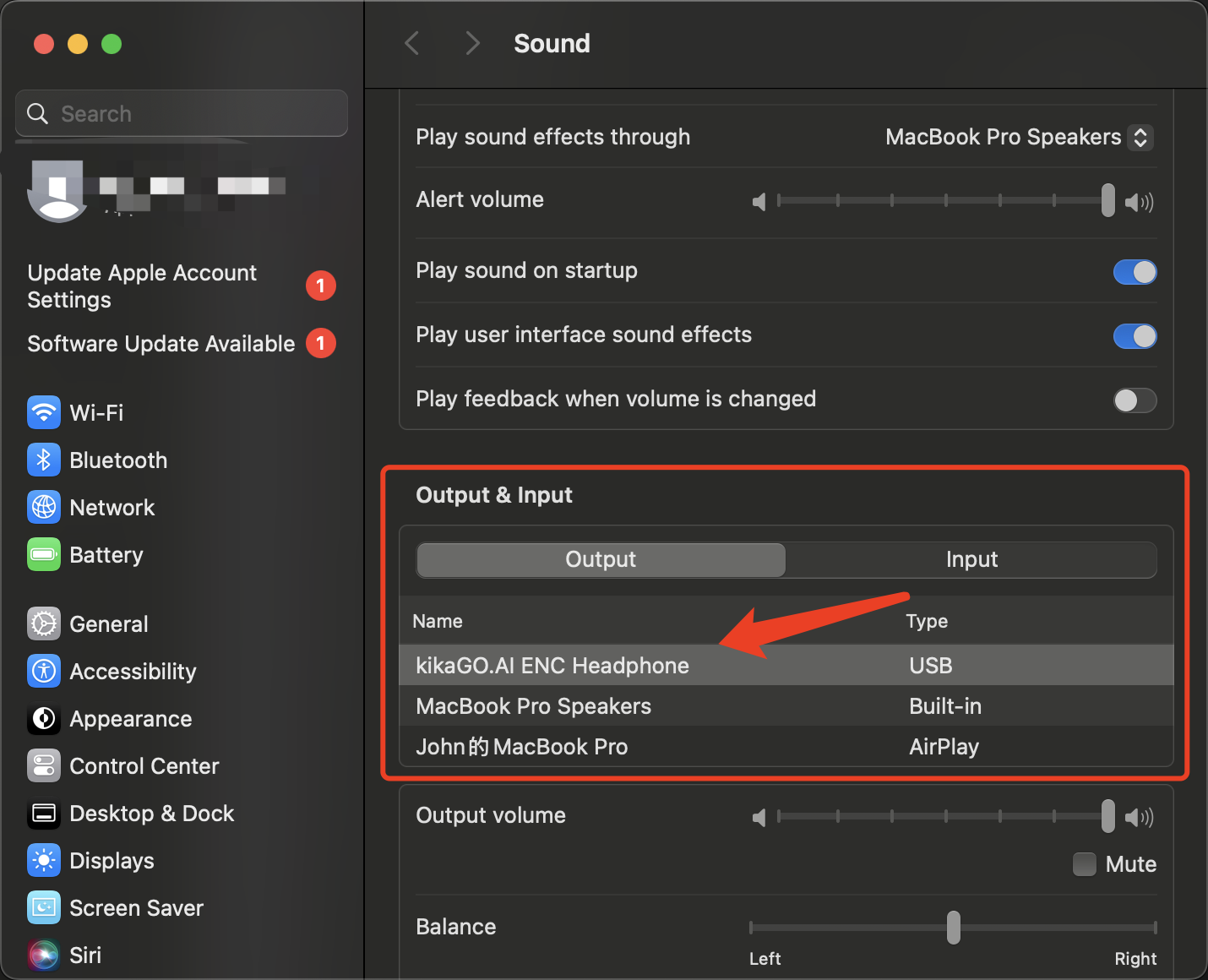Open the Battery icon in sidebar
1208x980 pixels.
pos(44,555)
